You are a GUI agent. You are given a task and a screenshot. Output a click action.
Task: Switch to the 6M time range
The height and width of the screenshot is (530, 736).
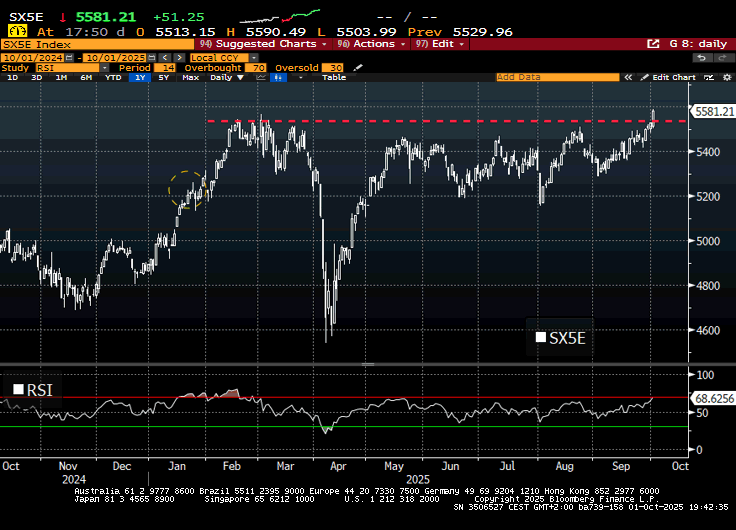pyautogui.click(x=86, y=77)
